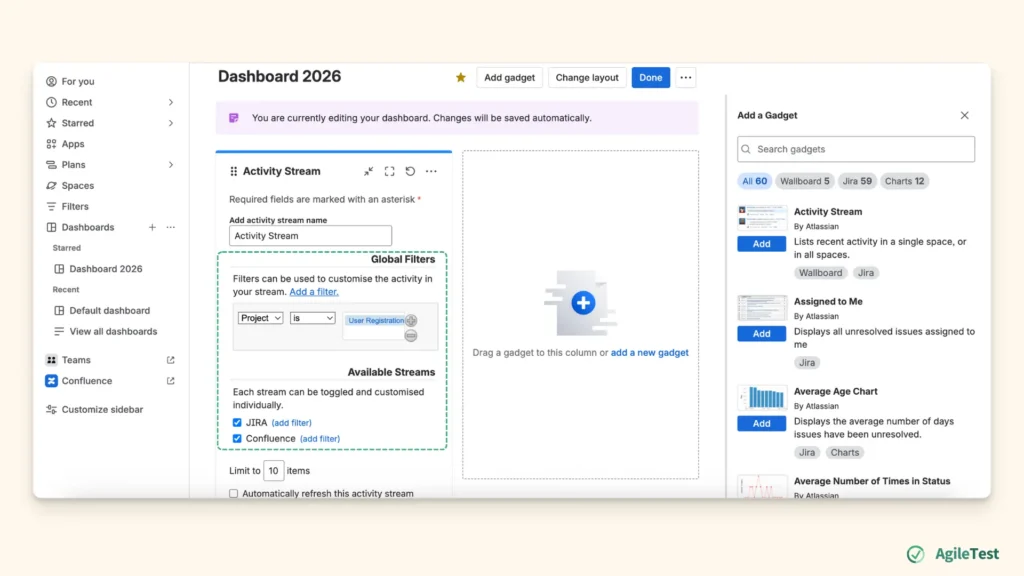Click the Wallboard tag under Activity Stream

[820, 273]
